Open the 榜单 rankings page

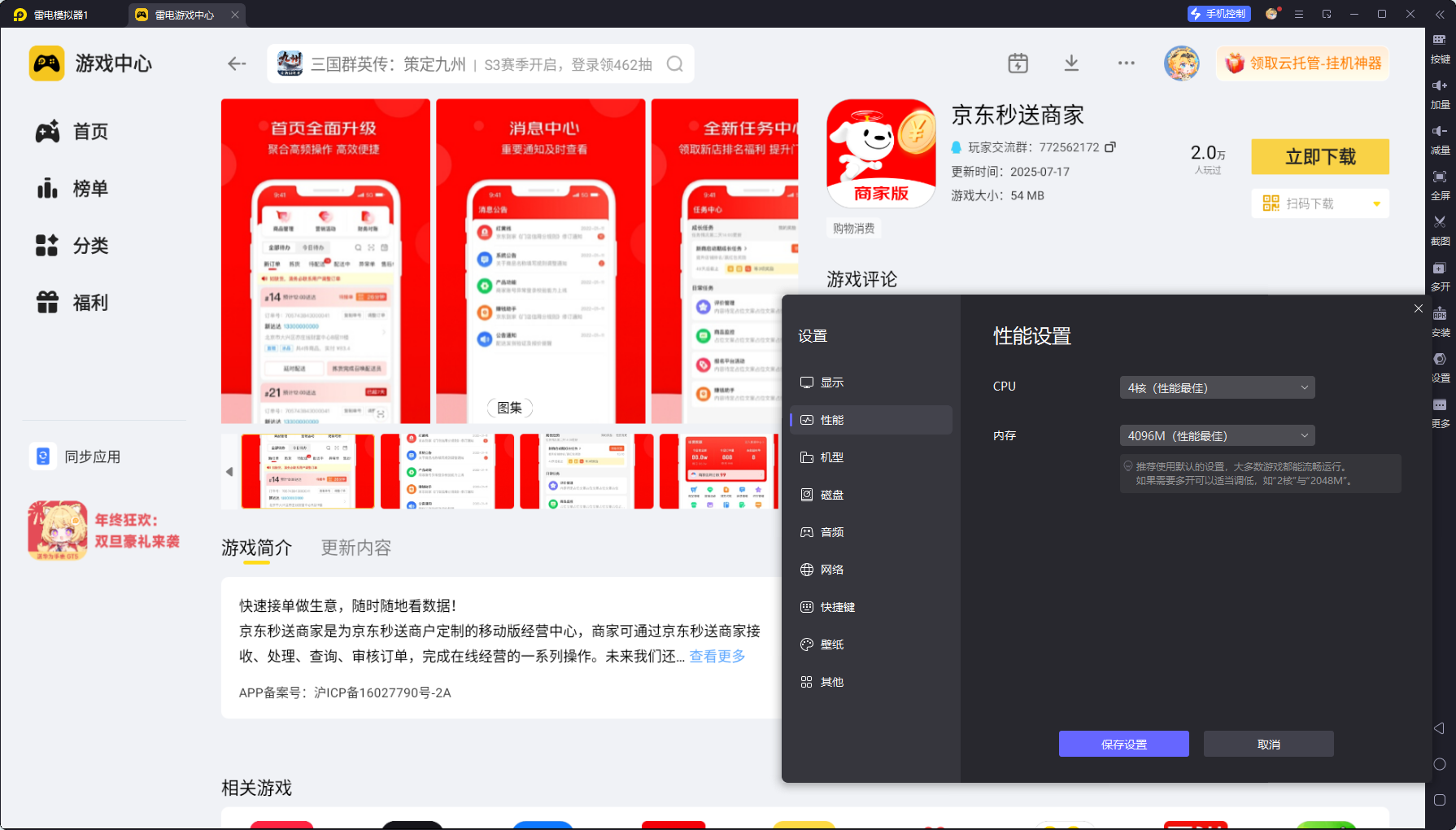(72, 189)
